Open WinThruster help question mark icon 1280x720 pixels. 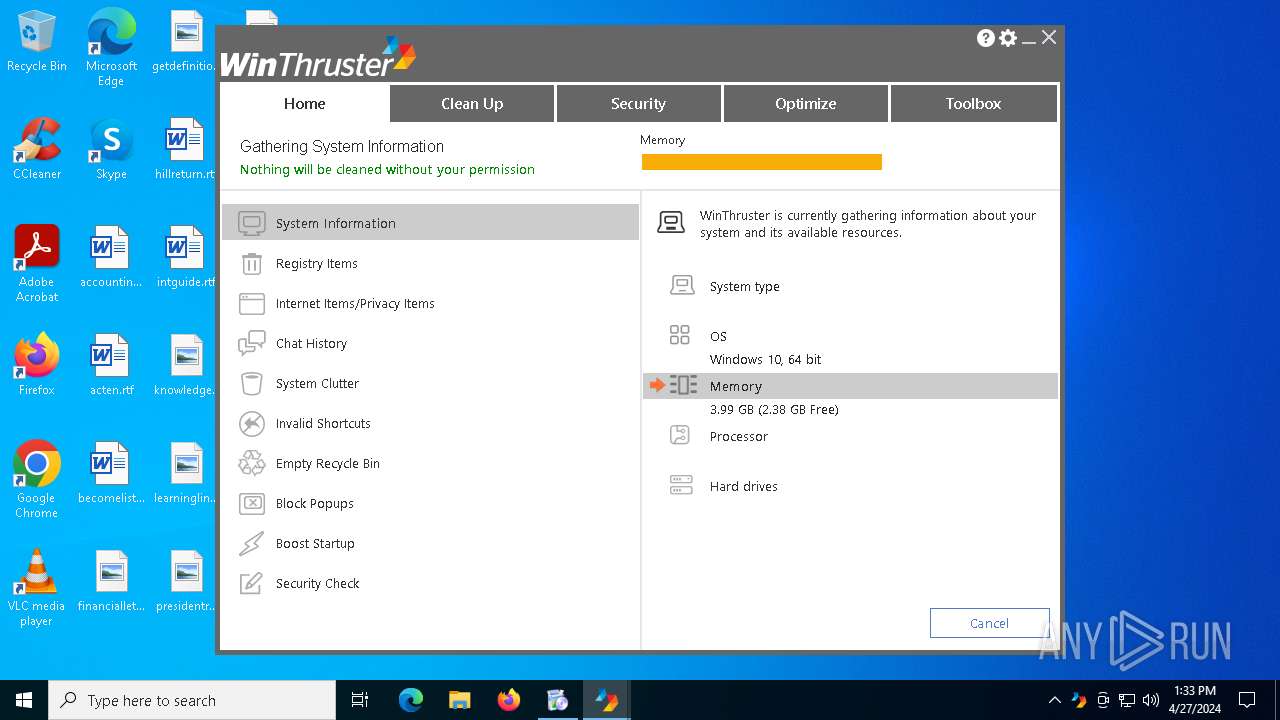click(986, 38)
